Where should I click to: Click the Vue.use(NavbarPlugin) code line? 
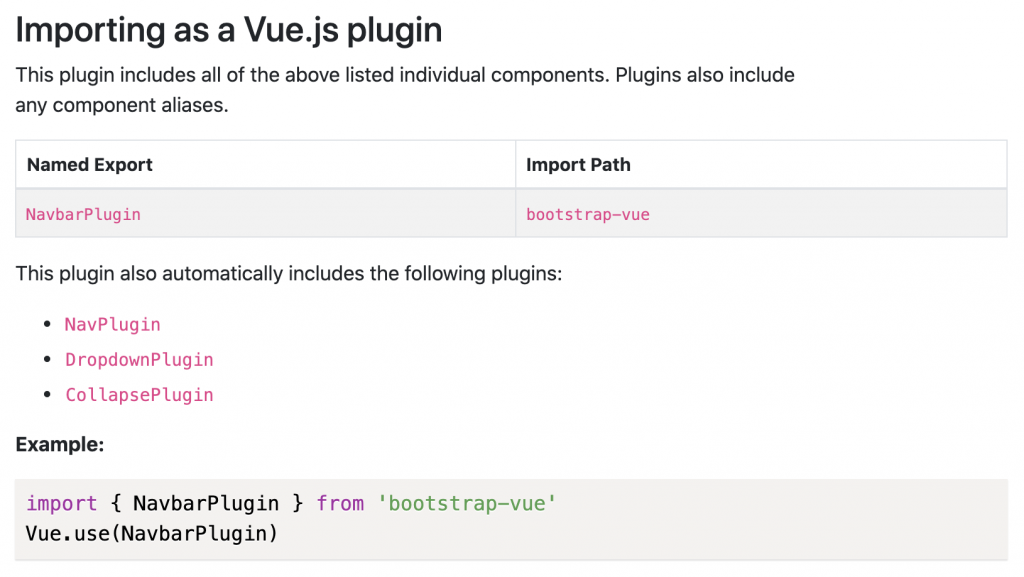coord(152,533)
